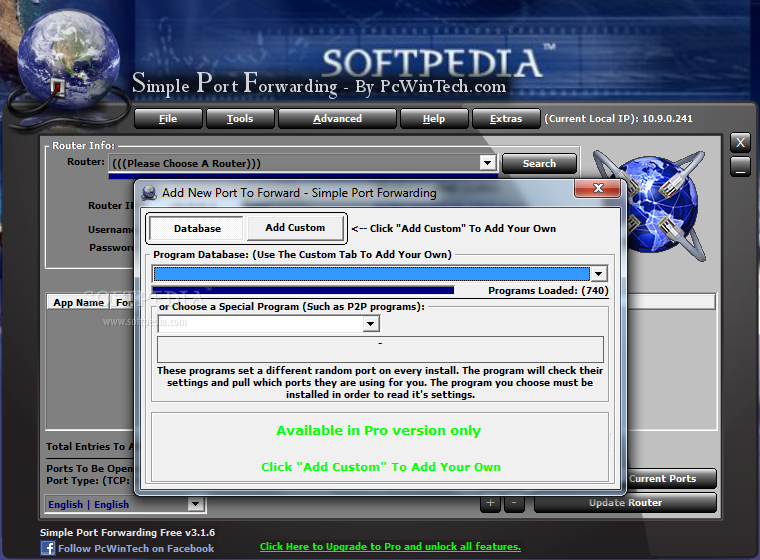The height and width of the screenshot is (560, 760).
Task: Click the Programs Loaded (740) label
Action: (548, 290)
